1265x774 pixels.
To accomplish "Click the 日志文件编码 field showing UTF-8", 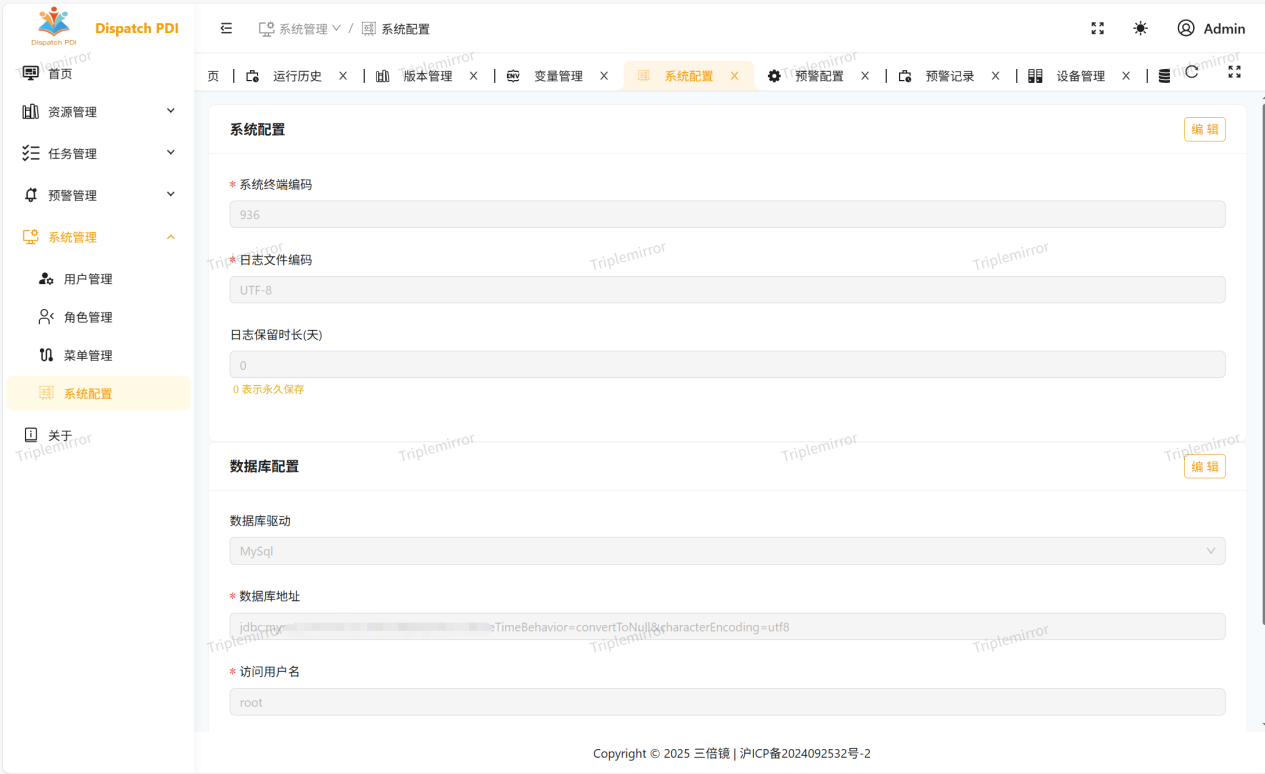I will 727,290.
